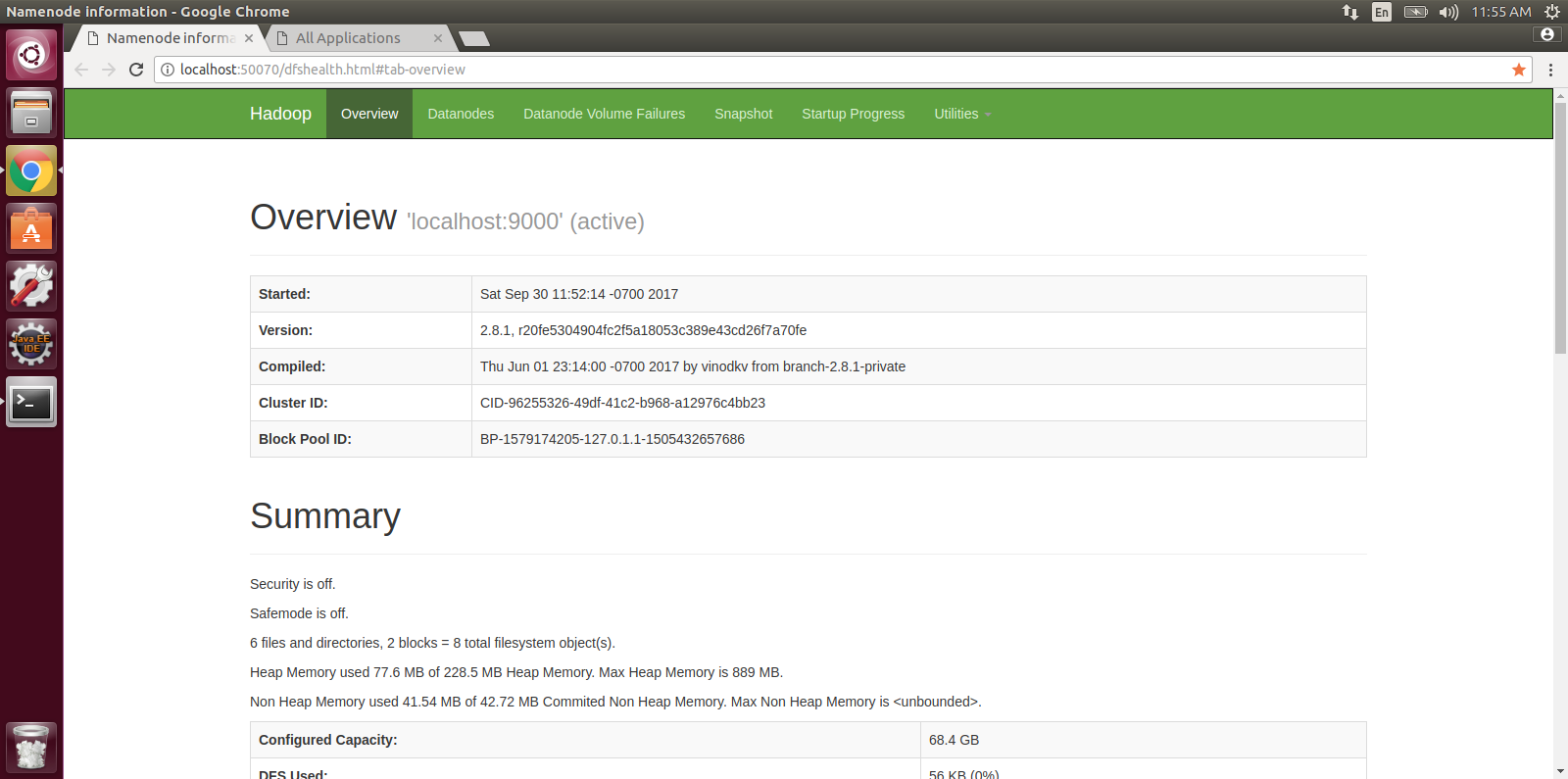Open System Settings wrench icon
Screen dimensions: 1568x779
point(31,286)
